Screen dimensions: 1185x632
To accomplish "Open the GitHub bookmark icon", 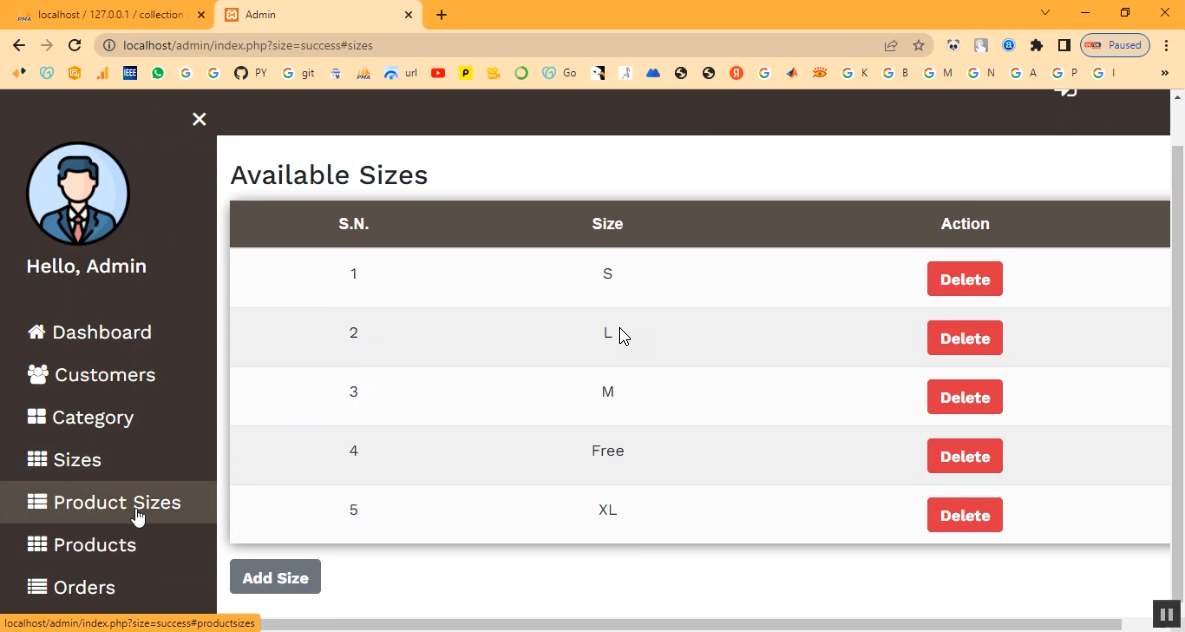I will 240,73.
